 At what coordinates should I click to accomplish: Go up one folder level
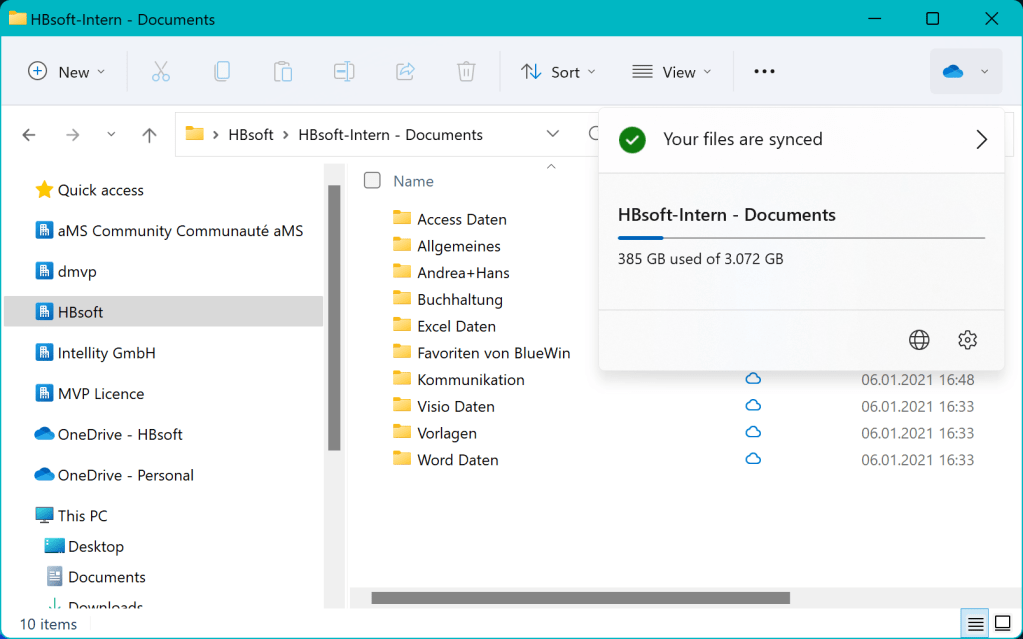[x=149, y=133]
